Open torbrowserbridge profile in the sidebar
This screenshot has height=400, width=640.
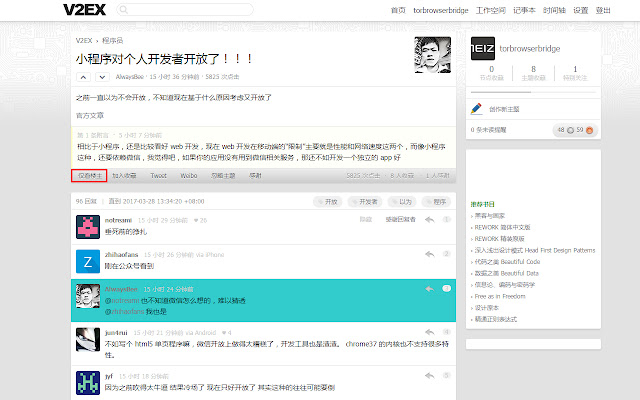[530, 49]
